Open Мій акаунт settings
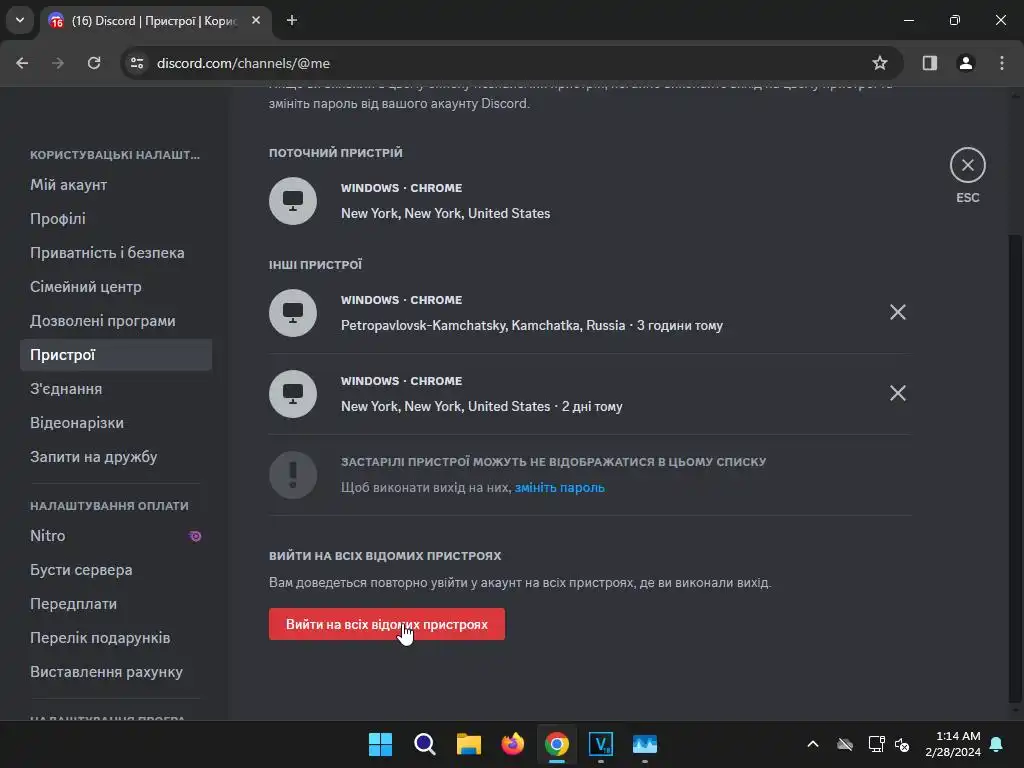 coord(116,185)
